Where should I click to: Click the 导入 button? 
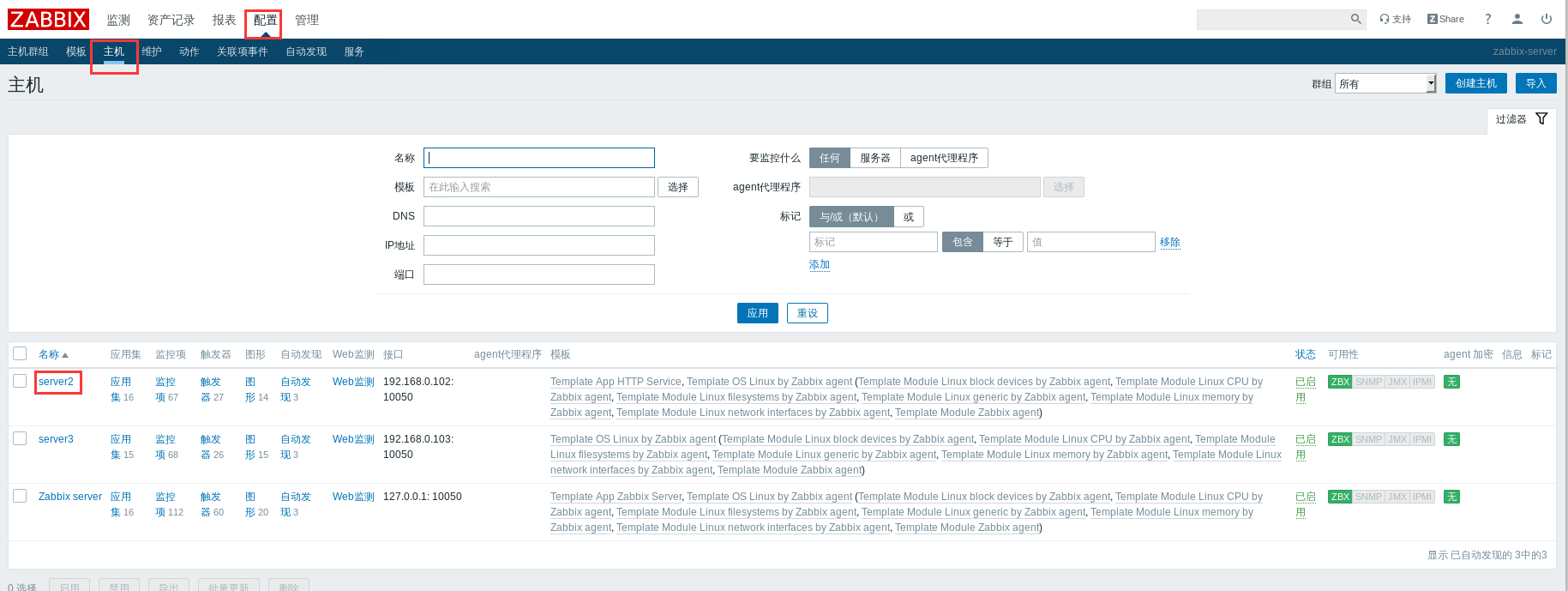pos(1535,83)
